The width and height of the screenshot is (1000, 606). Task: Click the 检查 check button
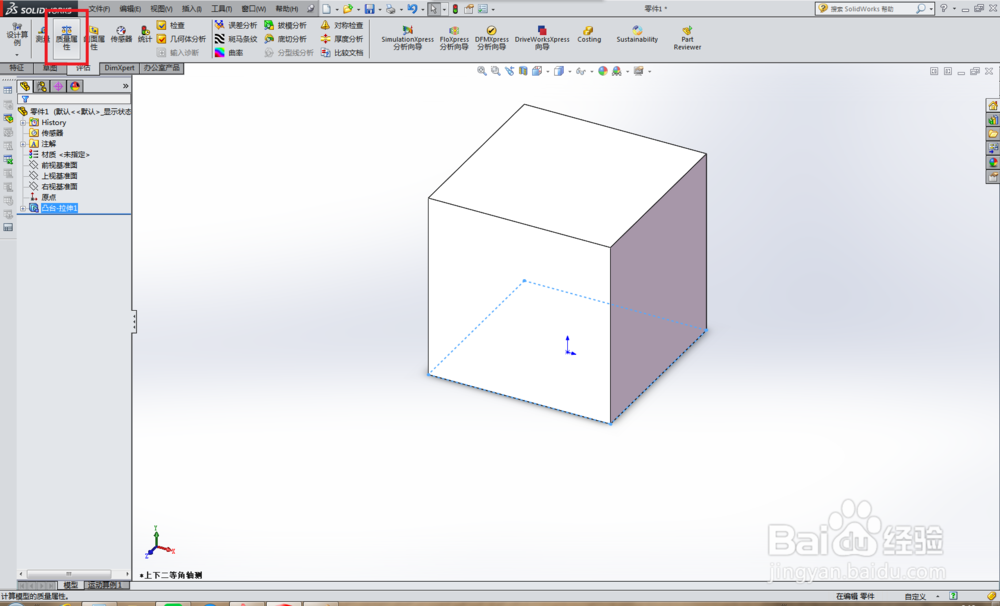click(171, 25)
